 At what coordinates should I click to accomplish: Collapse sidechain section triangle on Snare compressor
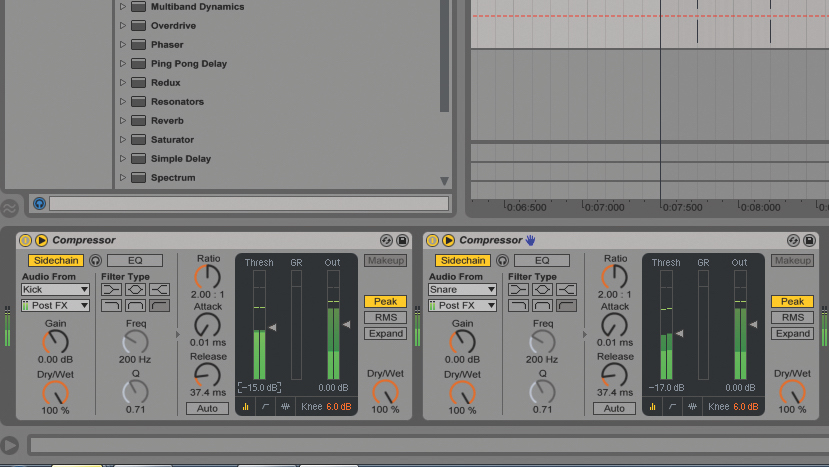585,334
